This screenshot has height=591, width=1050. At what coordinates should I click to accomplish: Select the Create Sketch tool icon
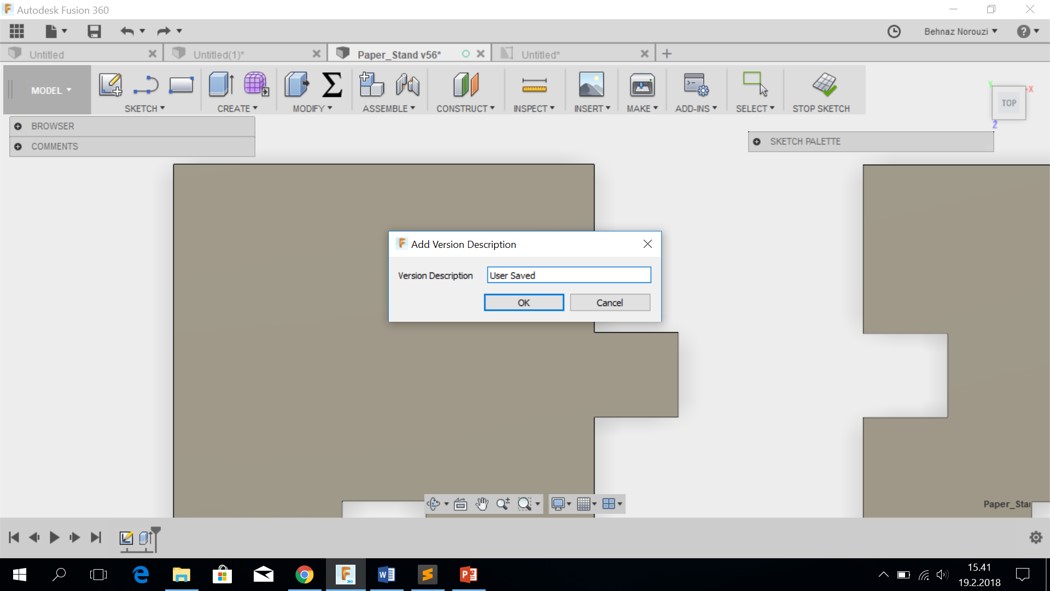[x=110, y=85]
